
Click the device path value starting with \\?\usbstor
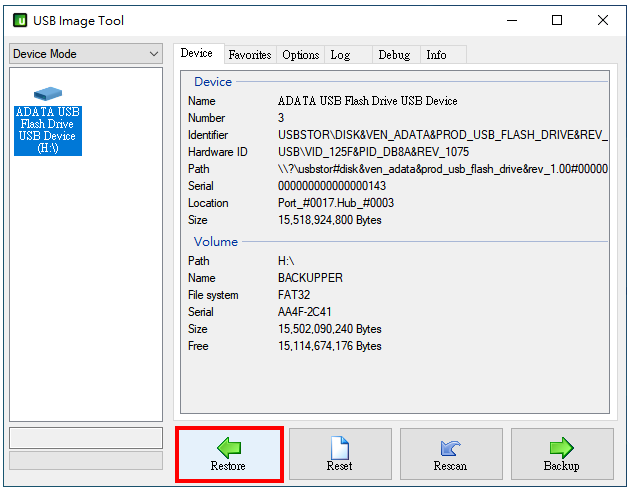(442, 169)
